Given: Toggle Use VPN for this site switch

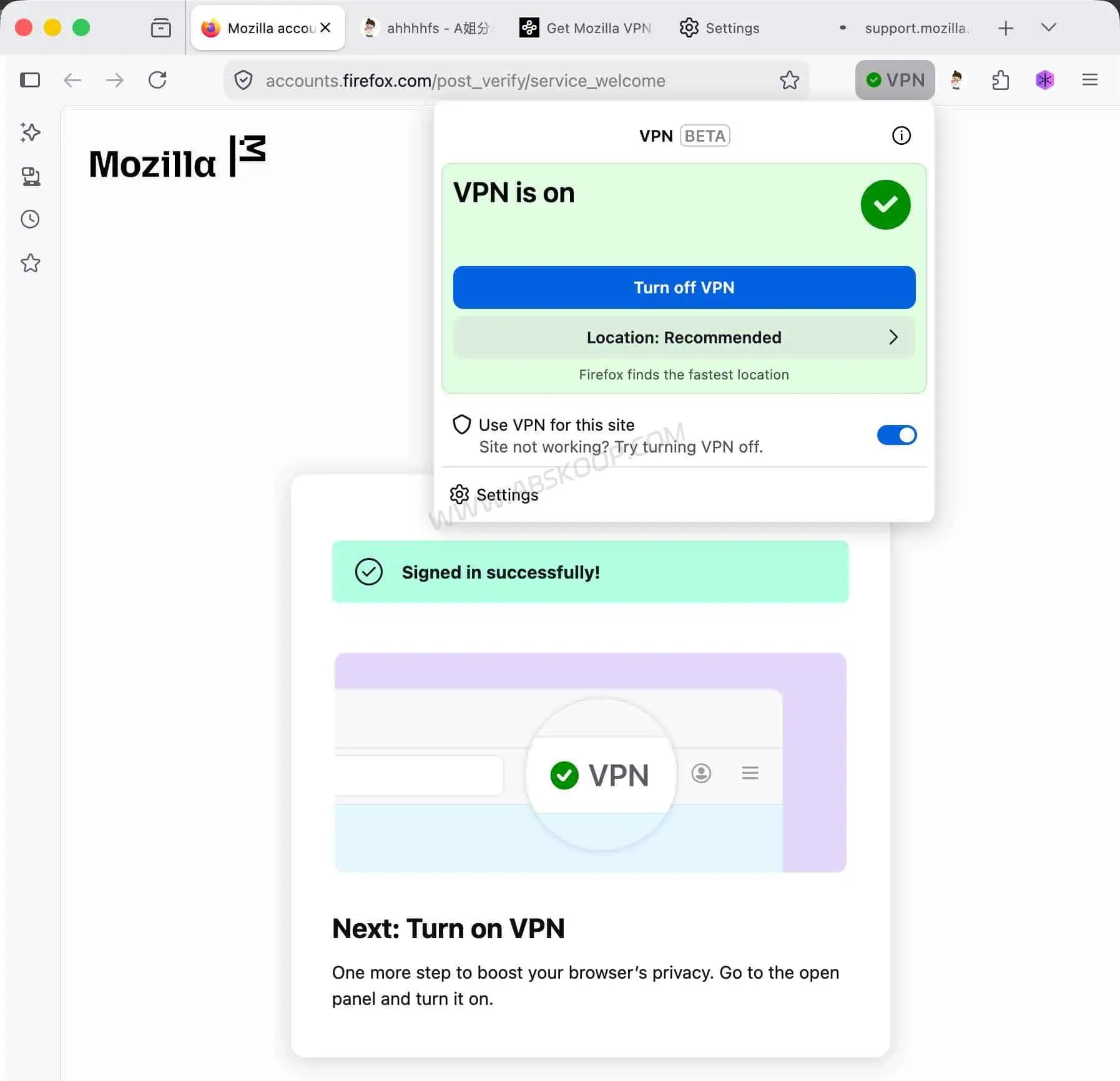Looking at the screenshot, I should click(896, 435).
